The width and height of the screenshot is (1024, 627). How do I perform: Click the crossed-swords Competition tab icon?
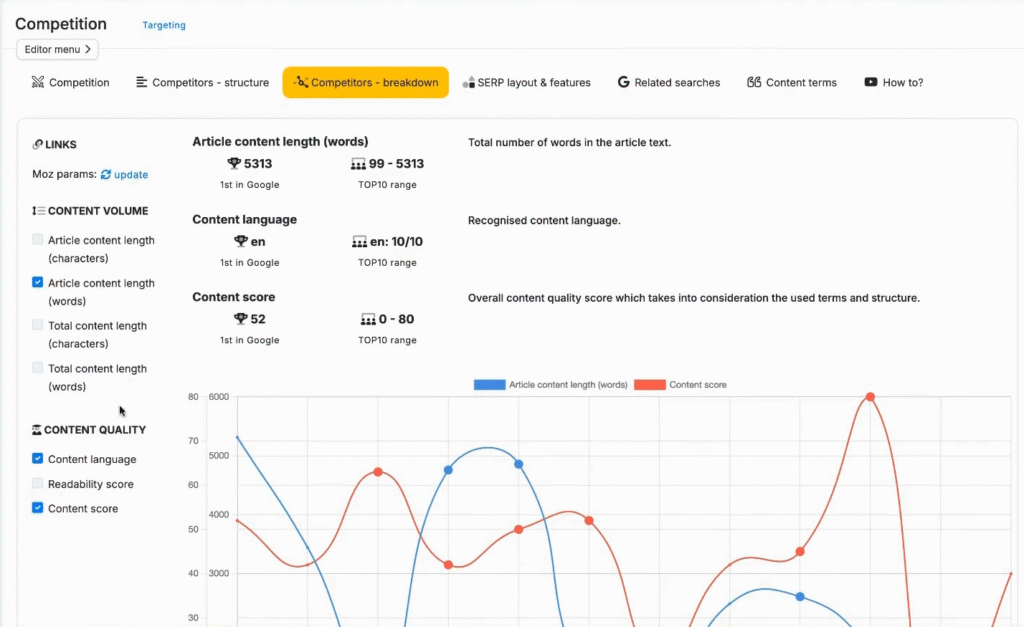coord(38,82)
